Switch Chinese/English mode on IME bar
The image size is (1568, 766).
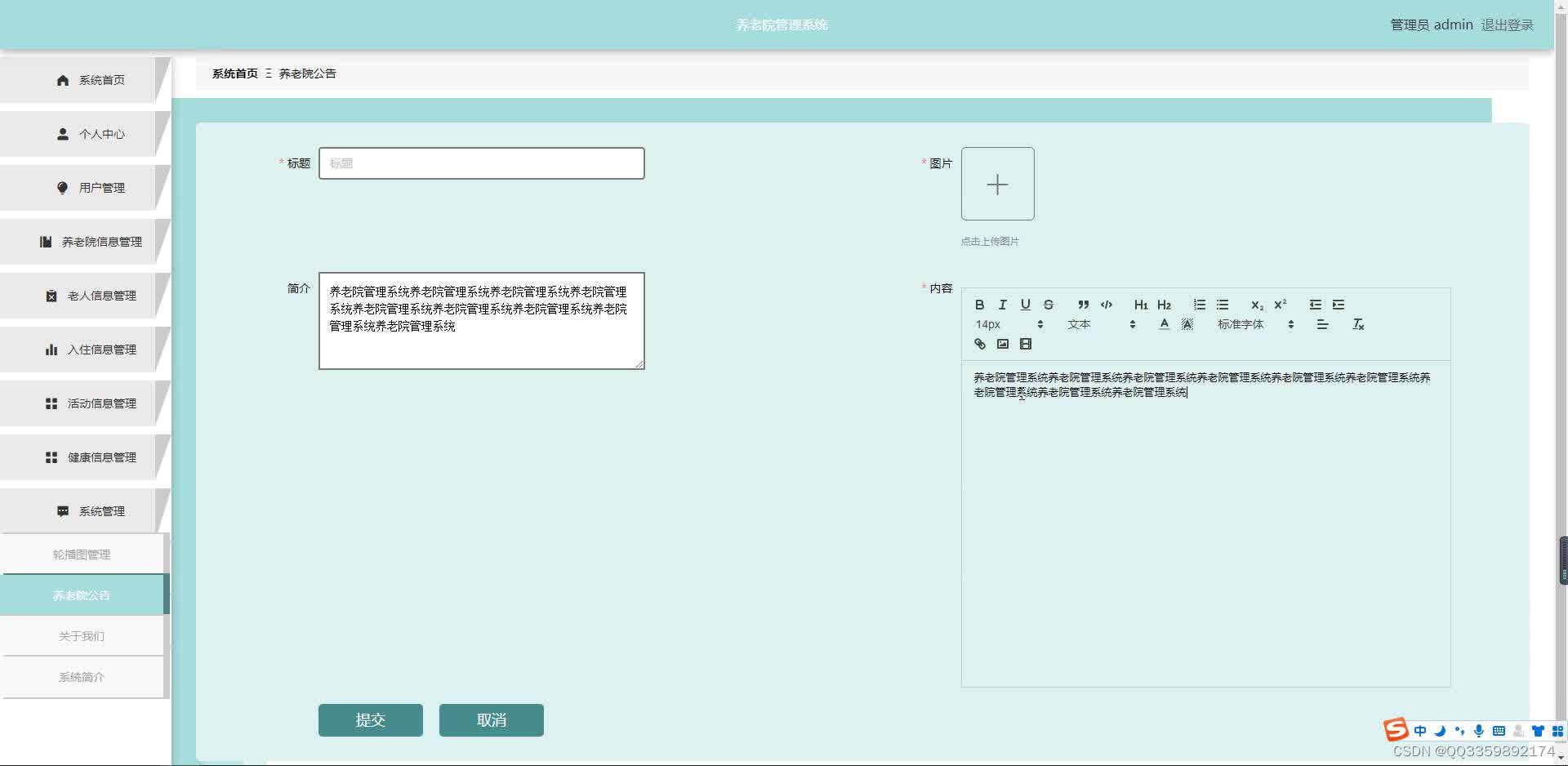tap(1420, 731)
